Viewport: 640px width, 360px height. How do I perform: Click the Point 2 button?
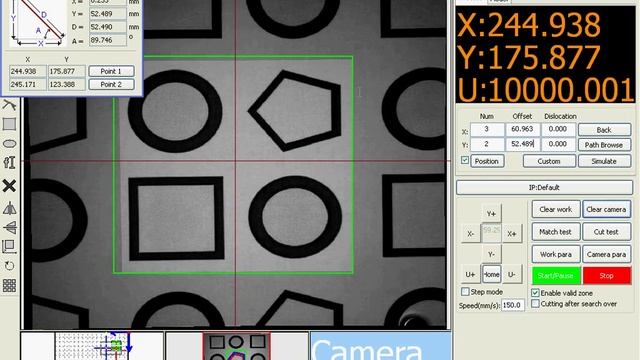[x=111, y=84]
